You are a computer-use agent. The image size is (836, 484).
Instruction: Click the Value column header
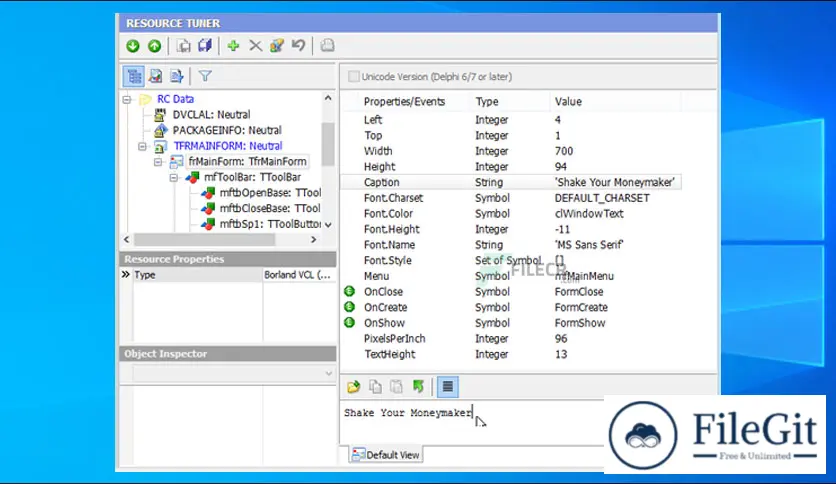(x=568, y=101)
